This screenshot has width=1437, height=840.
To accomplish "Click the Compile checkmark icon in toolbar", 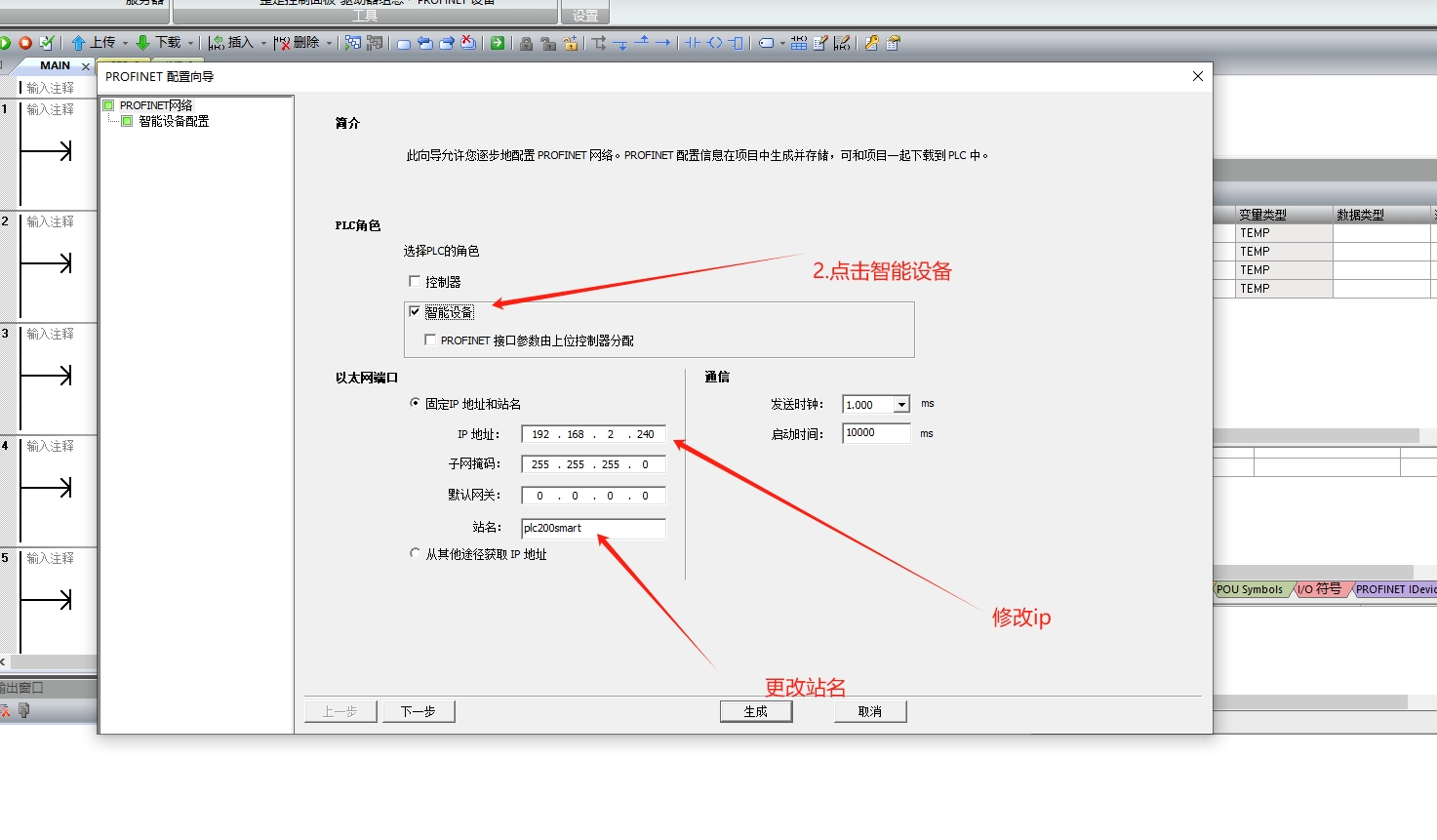I will 46,43.
